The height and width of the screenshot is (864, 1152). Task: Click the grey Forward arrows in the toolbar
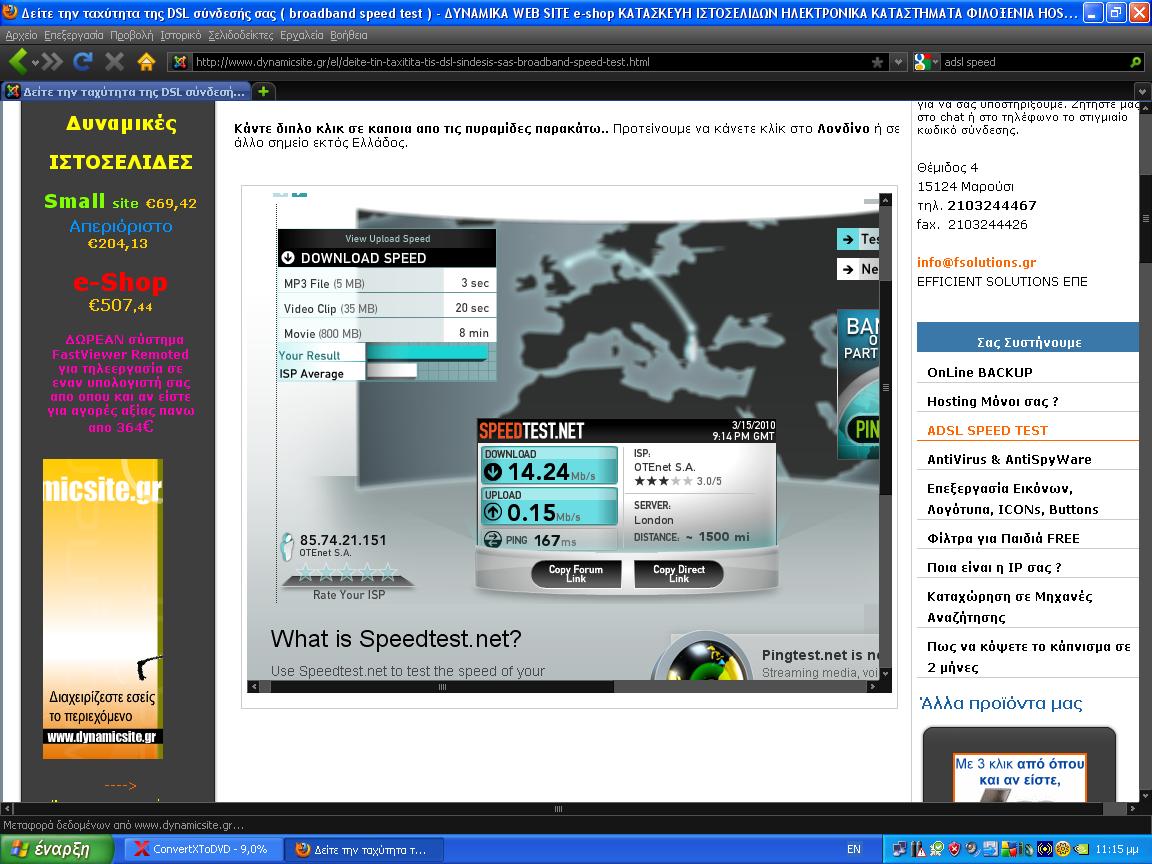tap(53, 62)
